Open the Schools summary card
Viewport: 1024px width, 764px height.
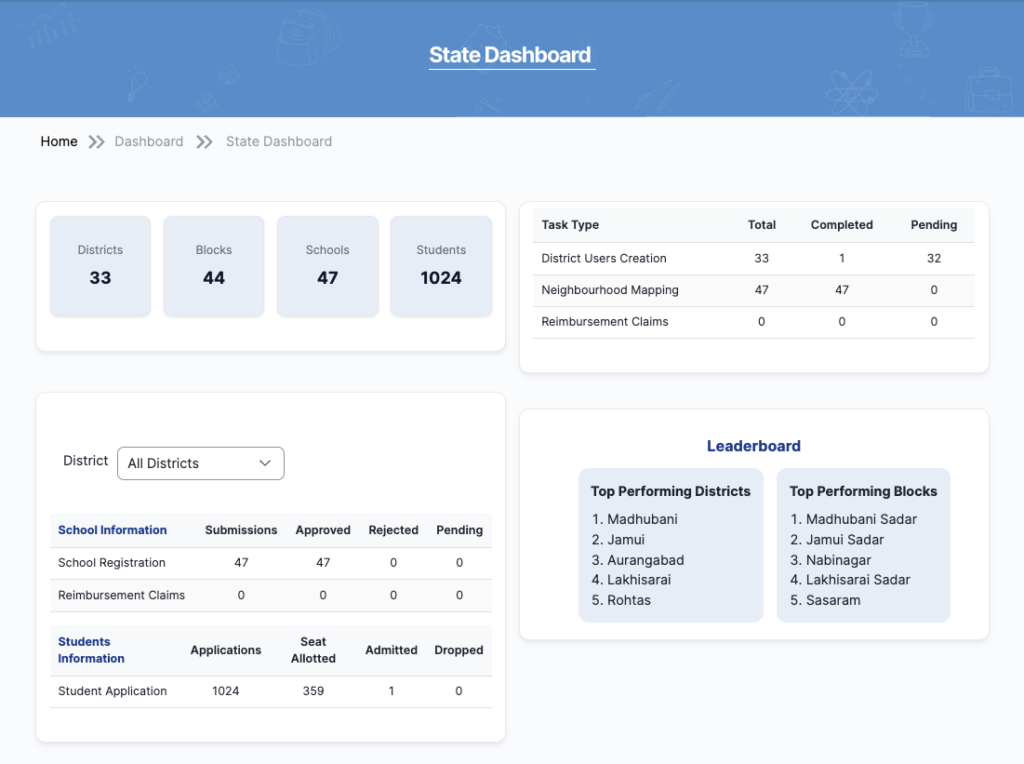327,266
